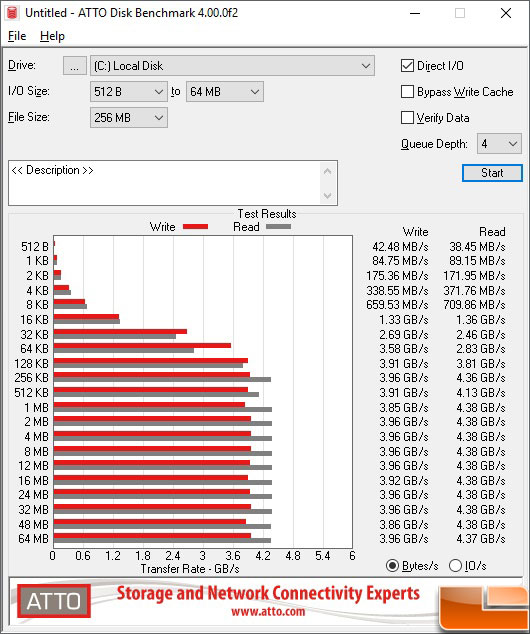530x634 pixels.
Task: Expand the Drive selection dropdown
Action: tap(232, 66)
